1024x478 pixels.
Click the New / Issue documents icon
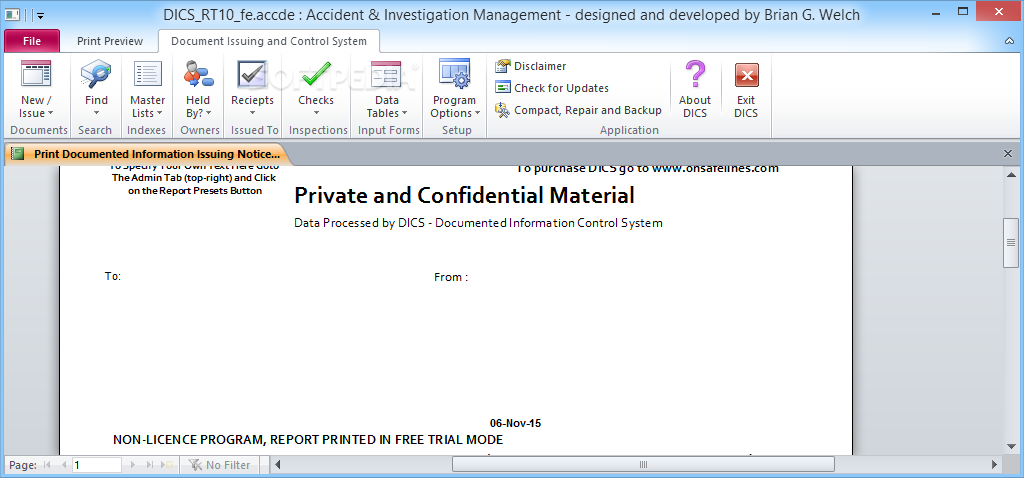click(x=36, y=74)
